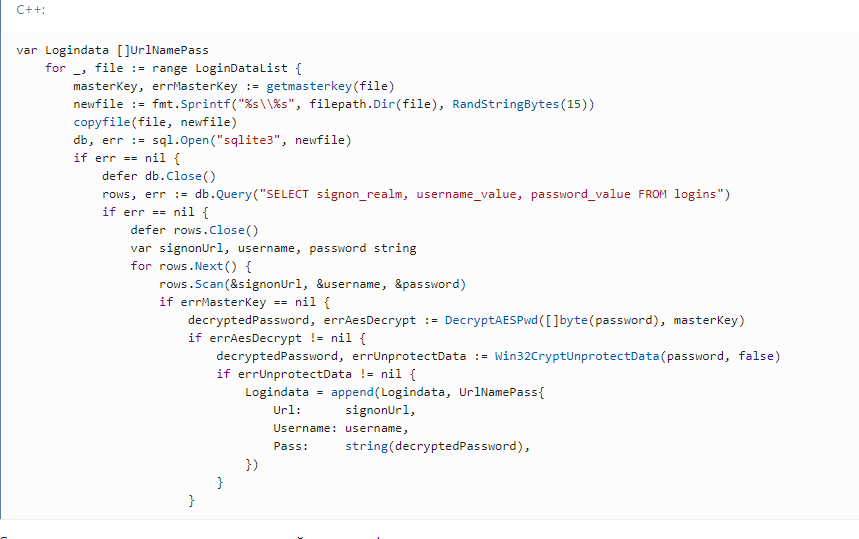Click the "DecryptAESPwd" function call

[491, 320]
